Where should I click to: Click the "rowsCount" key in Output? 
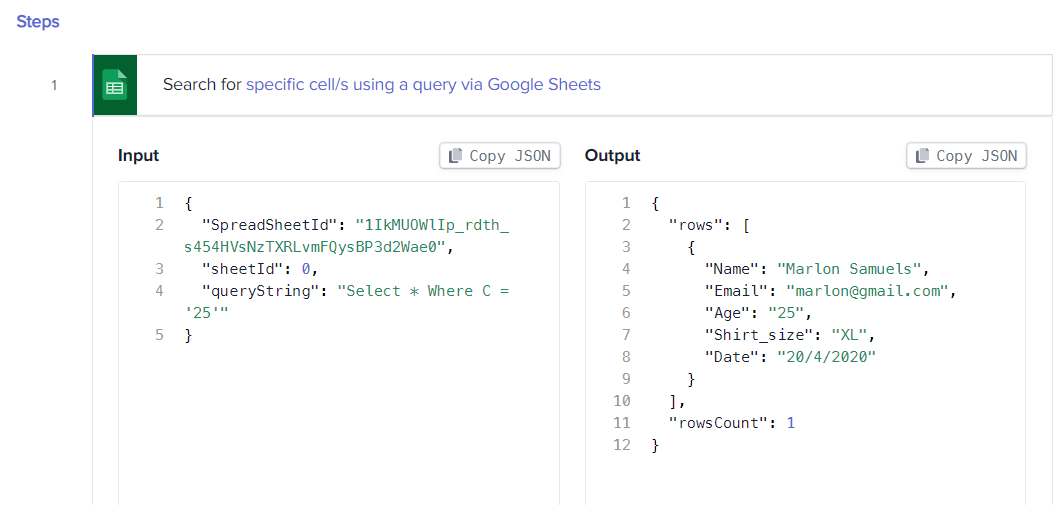point(718,423)
